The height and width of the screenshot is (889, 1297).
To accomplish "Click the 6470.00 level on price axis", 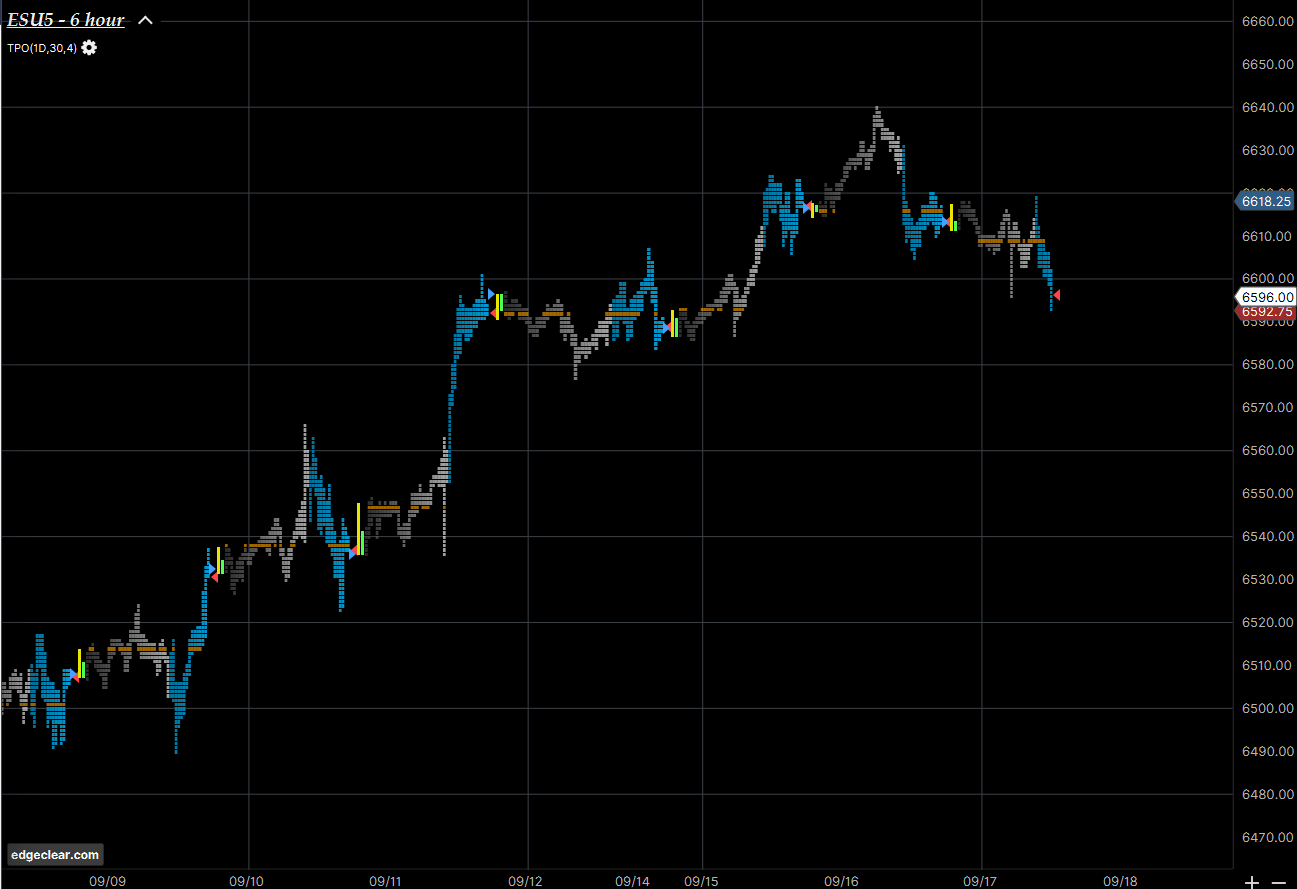I will click(x=1267, y=837).
